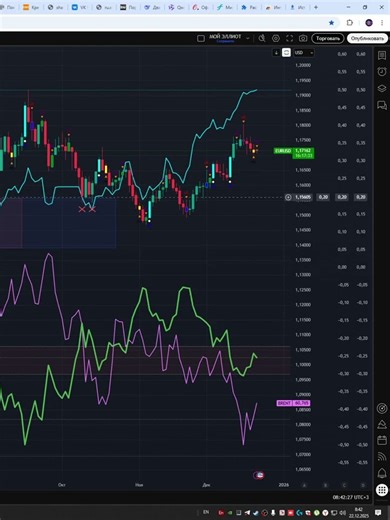390x520 pixels.
Task: Switch EN keyboard language indicator
Action: point(206,512)
